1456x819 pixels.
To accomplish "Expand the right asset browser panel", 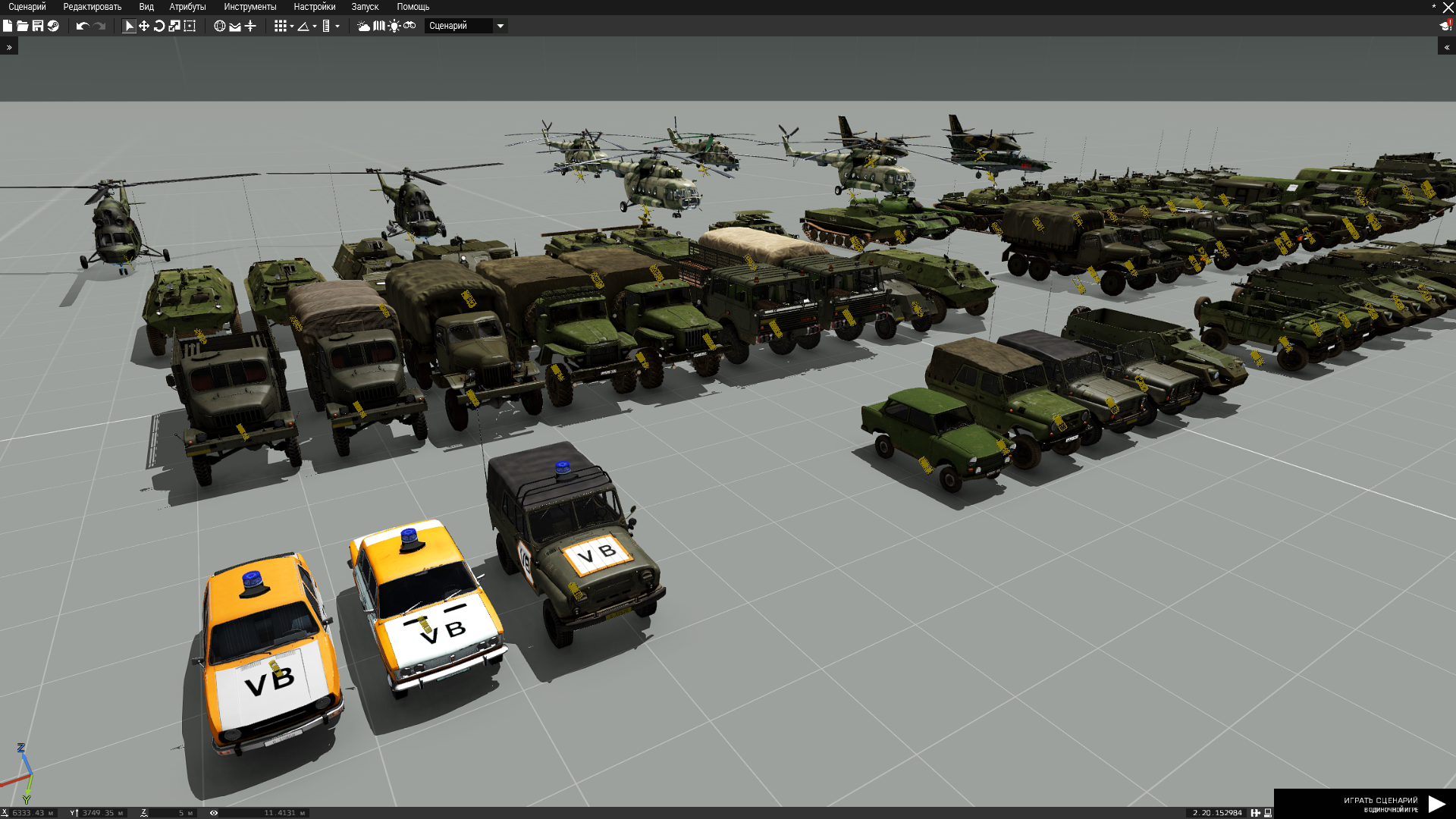I will point(1447,47).
